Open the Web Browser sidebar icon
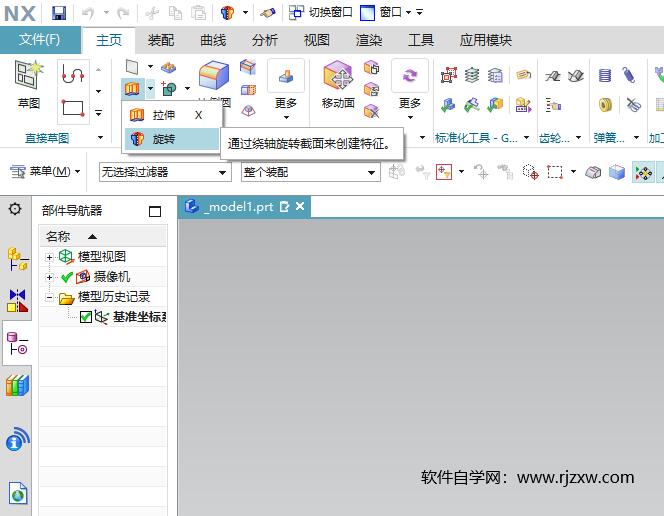The image size is (664, 516). [x=17, y=493]
